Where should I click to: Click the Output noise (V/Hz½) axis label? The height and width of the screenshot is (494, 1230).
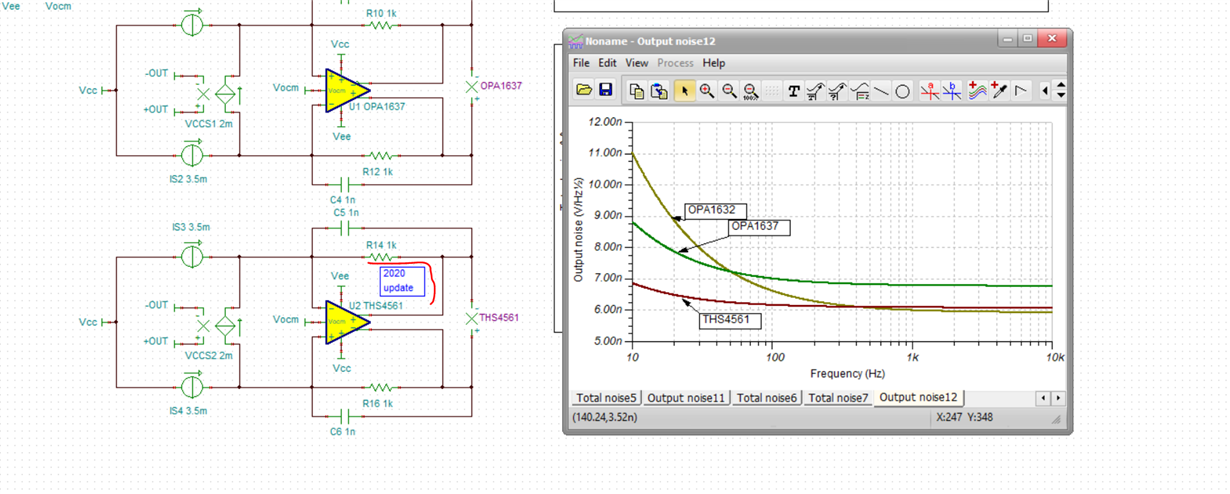pyautogui.click(x=579, y=231)
